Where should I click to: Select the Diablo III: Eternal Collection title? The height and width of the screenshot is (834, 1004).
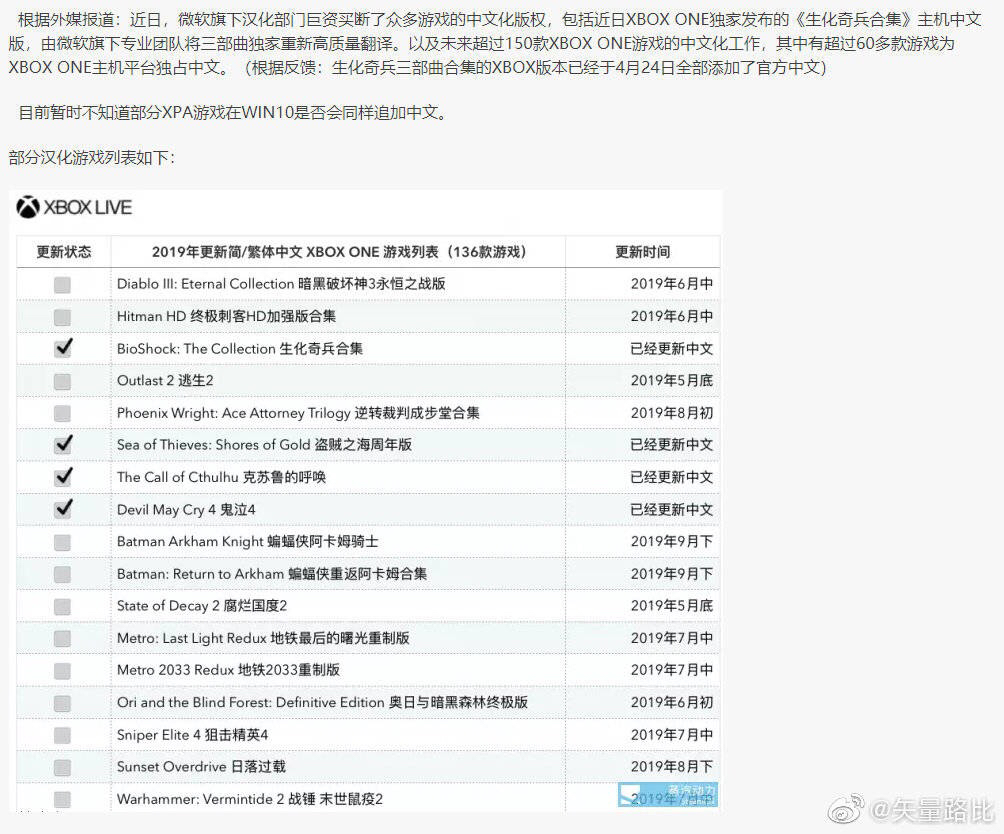pyautogui.click(x=281, y=284)
